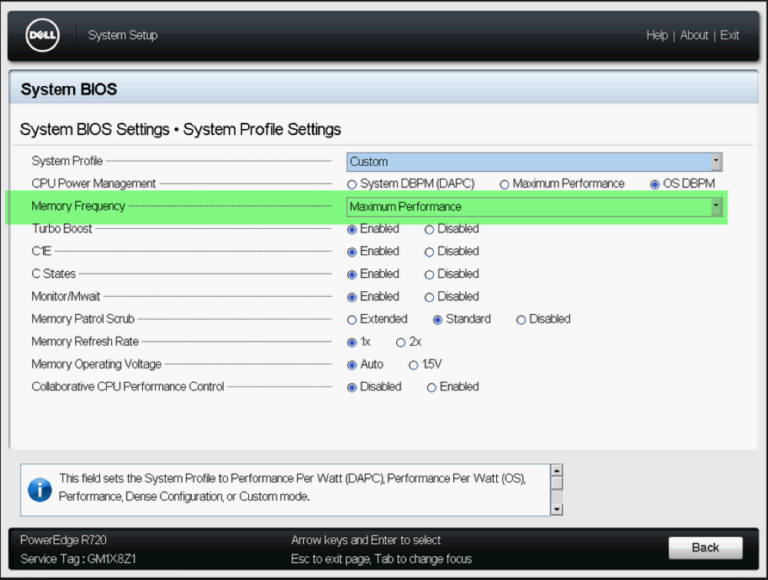
Task: Select System DBPM (DAPC) power management
Action: [x=352, y=184]
